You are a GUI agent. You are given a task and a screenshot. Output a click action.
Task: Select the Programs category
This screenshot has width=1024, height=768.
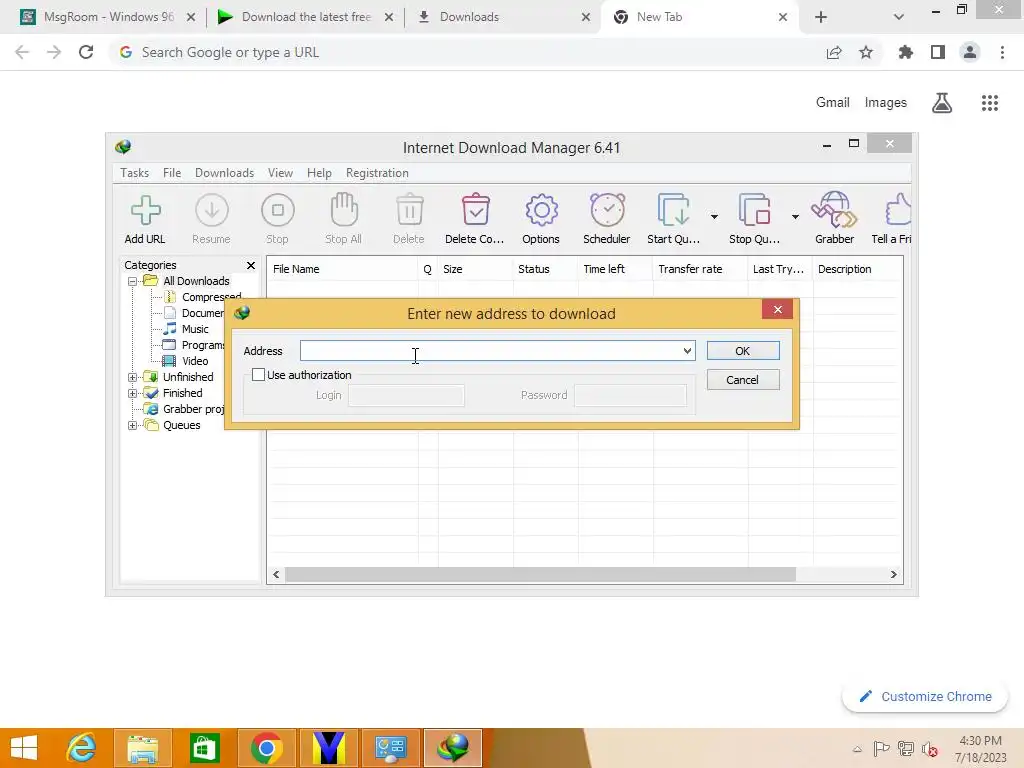click(x=202, y=345)
